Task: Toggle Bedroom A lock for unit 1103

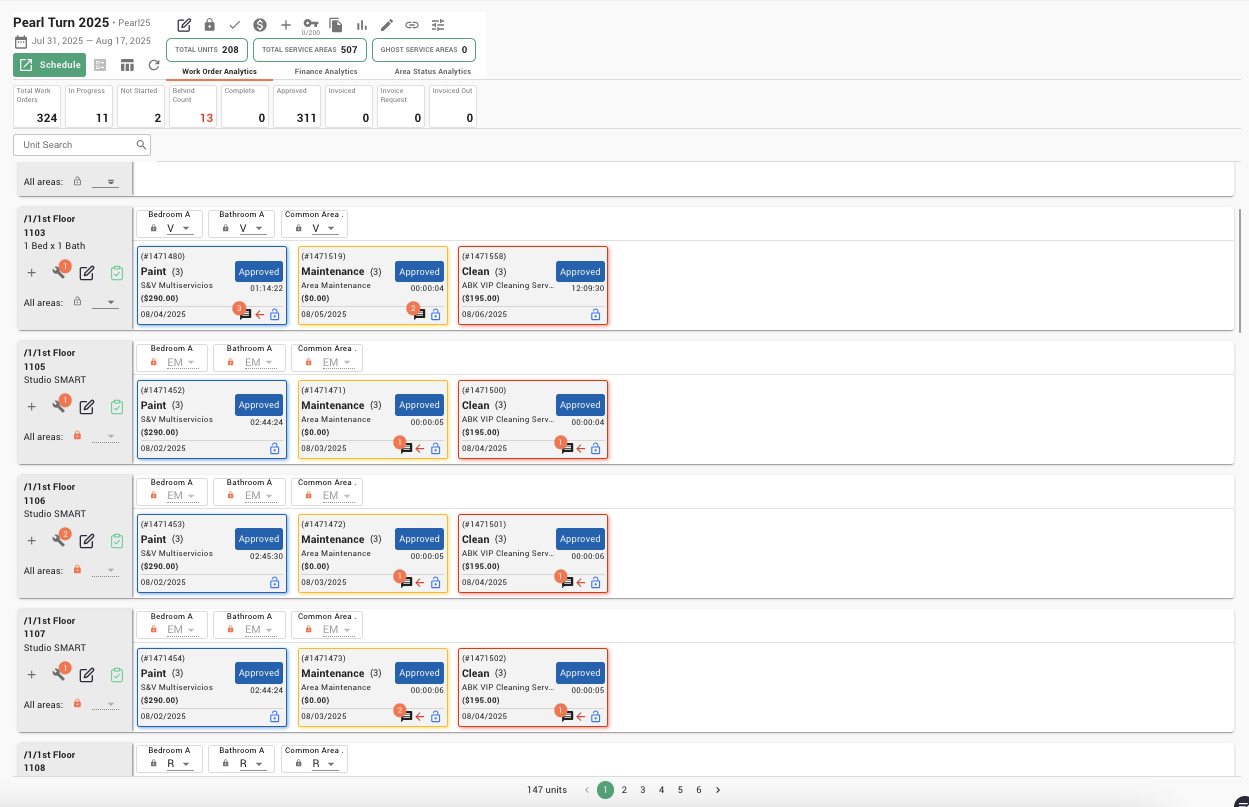Action: tap(155, 228)
